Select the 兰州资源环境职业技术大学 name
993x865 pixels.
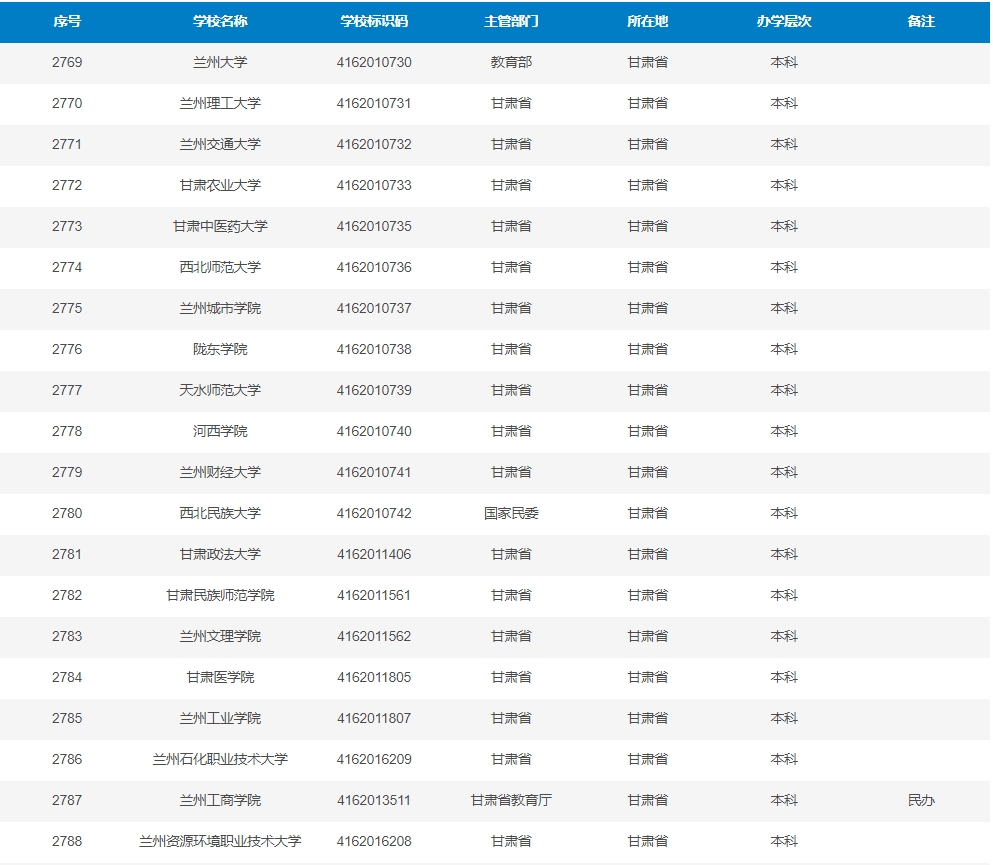(x=220, y=841)
